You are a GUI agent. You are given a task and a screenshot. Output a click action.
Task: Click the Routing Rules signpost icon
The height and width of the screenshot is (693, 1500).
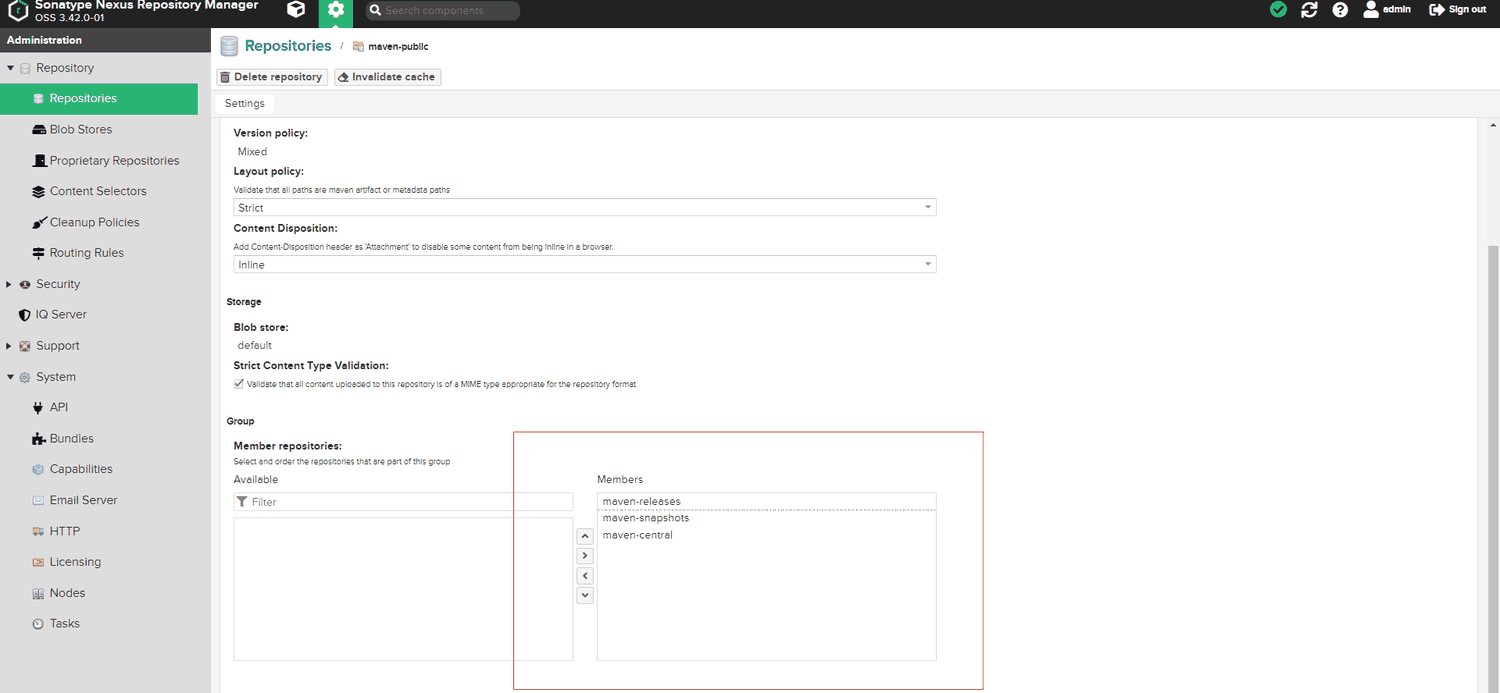[39, 253]
